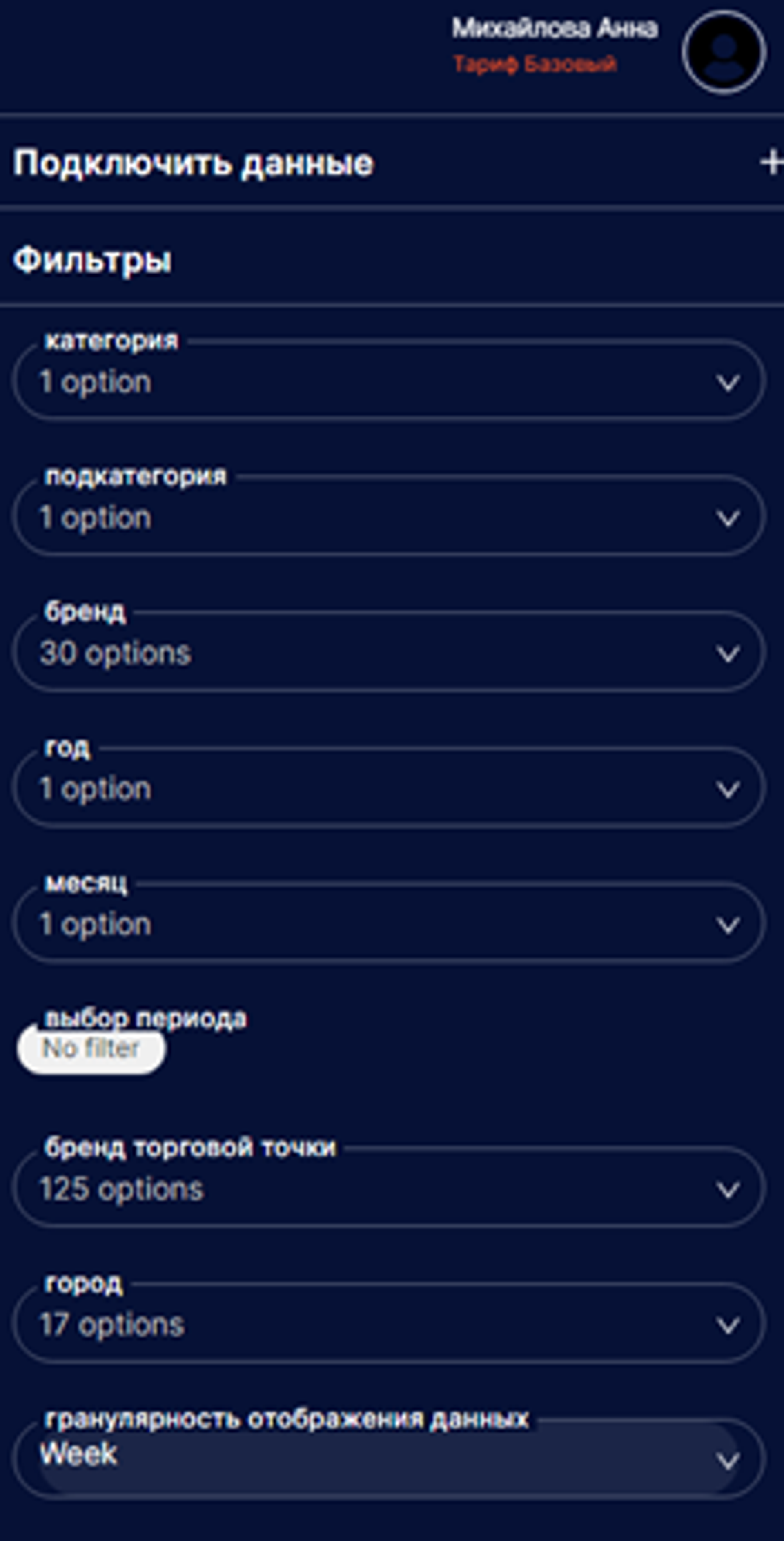784x1541 pixels.
Task: Click the plus icon beside Подключить данные
Action: pos(771,162)
